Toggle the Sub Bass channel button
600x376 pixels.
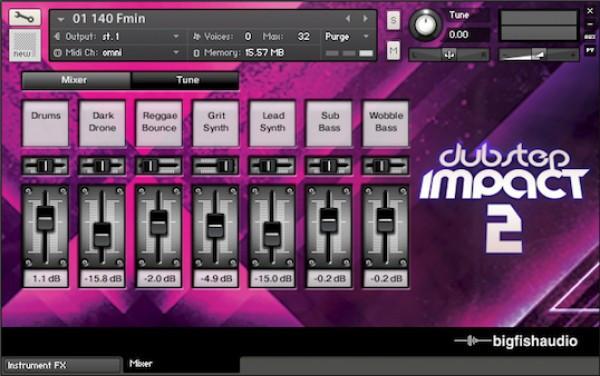(329, 124)
